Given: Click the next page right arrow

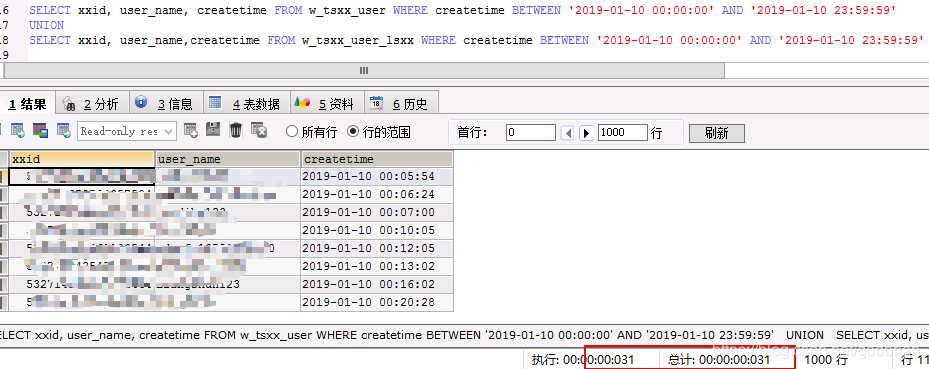Looking at the screenshot, I should 587,133.
